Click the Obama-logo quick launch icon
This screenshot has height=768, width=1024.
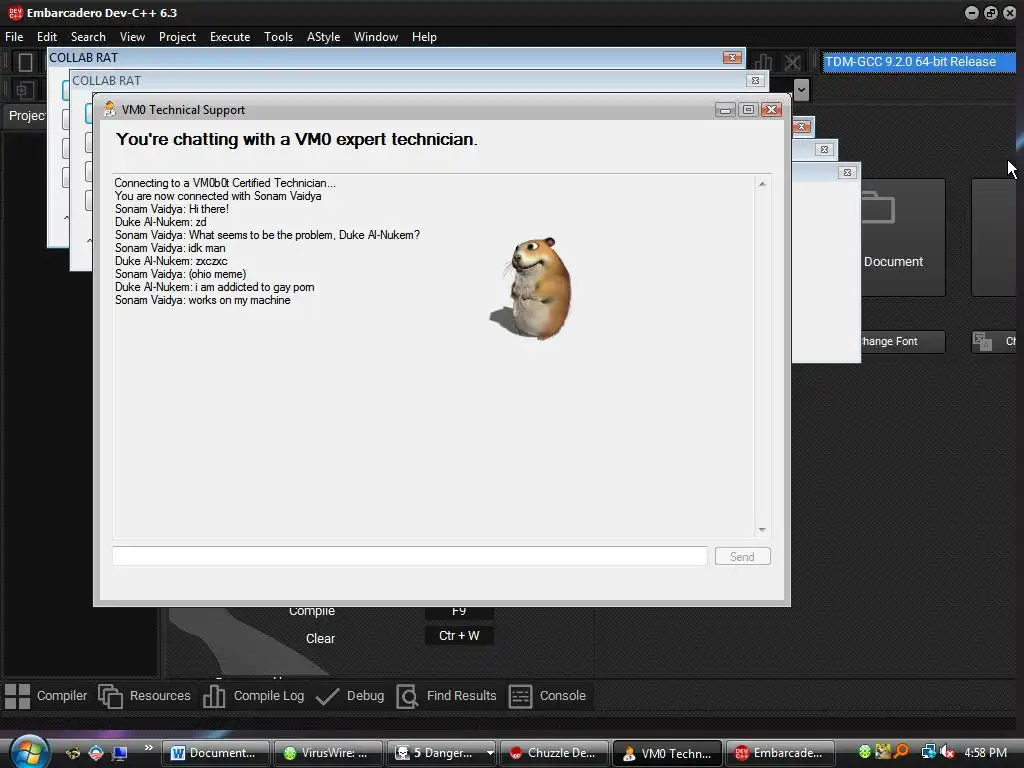96,753
